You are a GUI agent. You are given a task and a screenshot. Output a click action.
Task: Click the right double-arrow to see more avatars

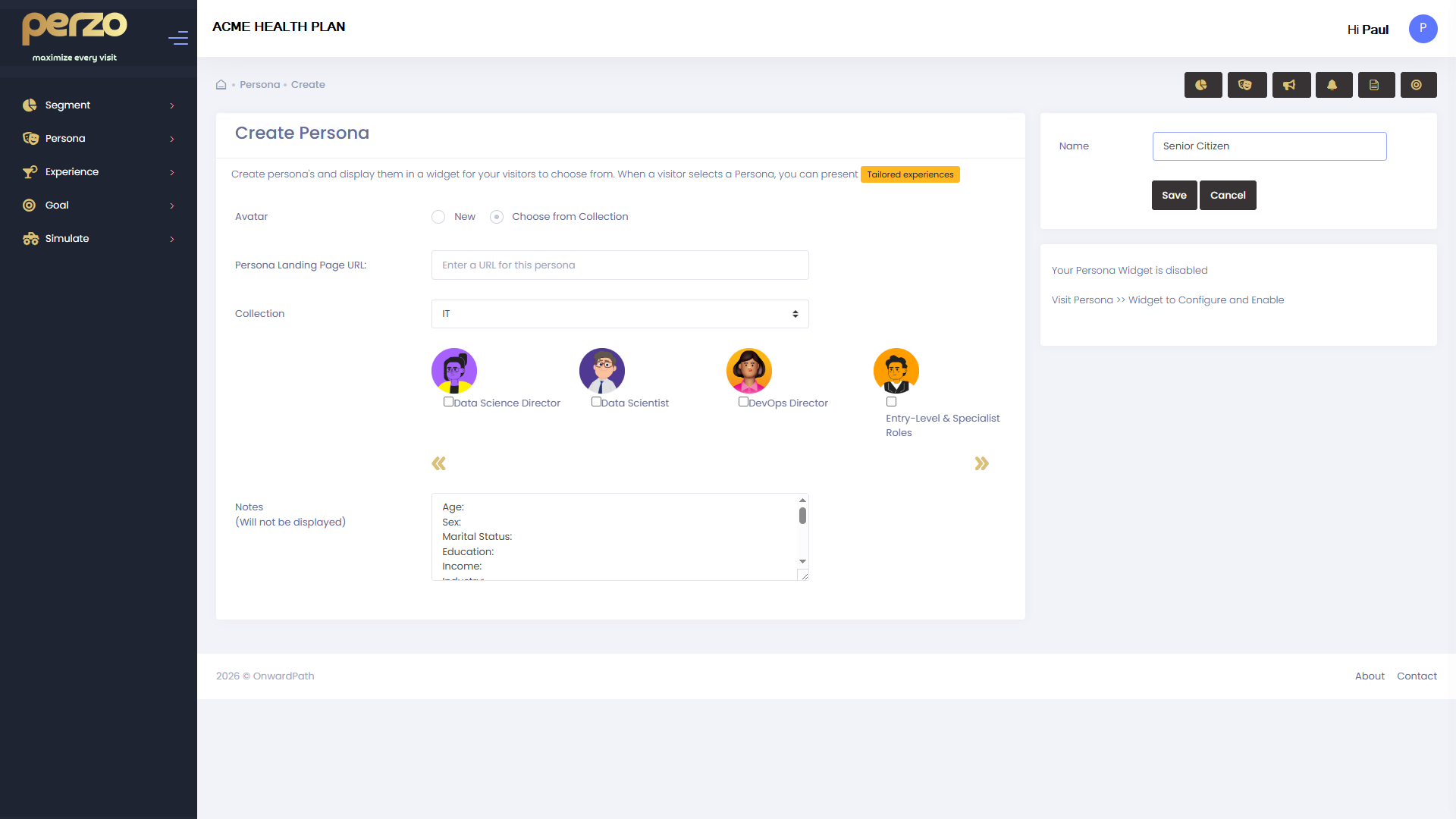(x=982, y=463)
